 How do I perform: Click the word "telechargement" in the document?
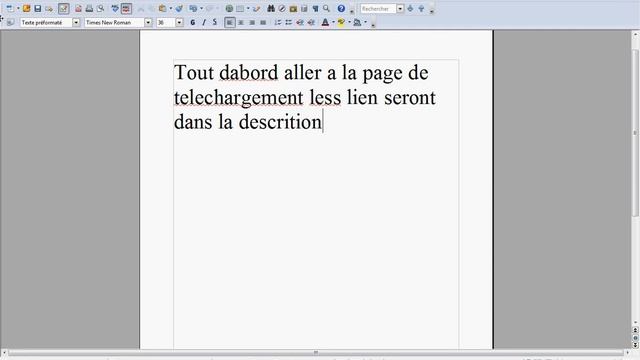(238, 98)
